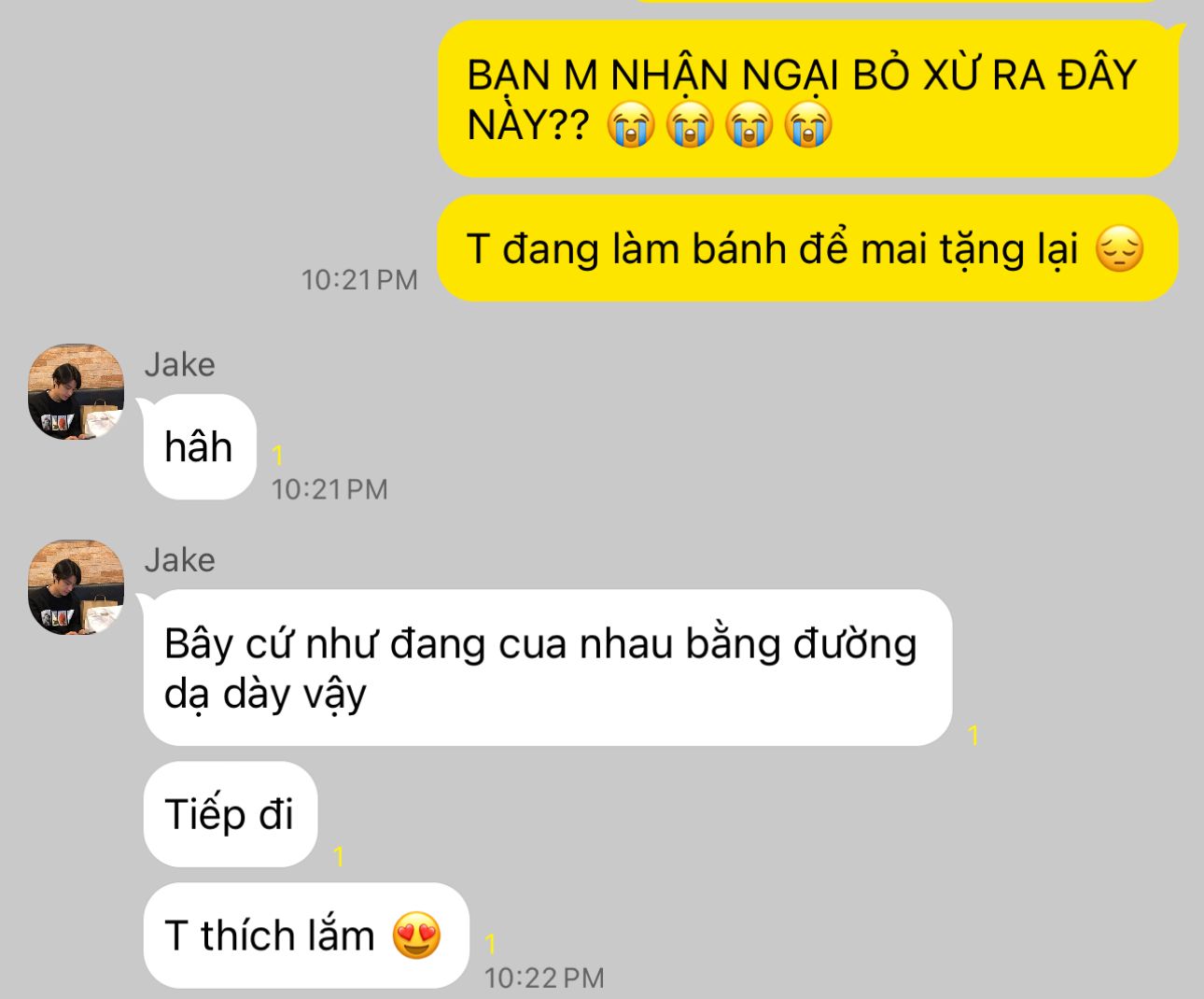Tap the second crying emoji in the yellow message
1204x999 pixels.
click(x=690, y=125)
